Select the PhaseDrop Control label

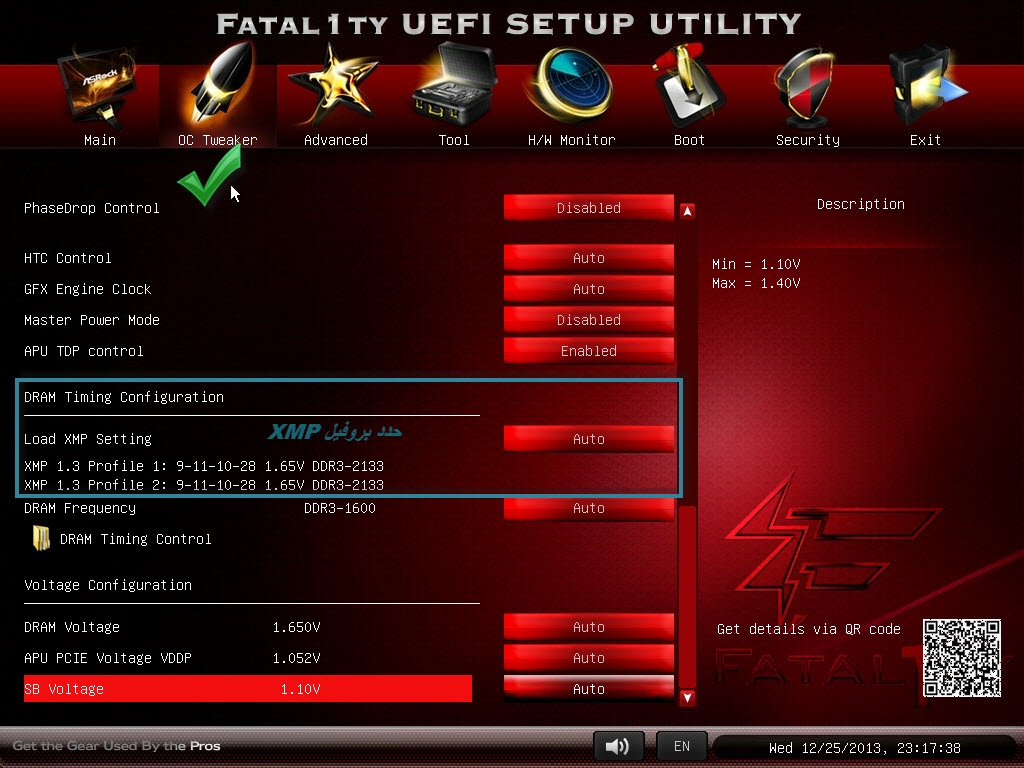click(91, 208)
